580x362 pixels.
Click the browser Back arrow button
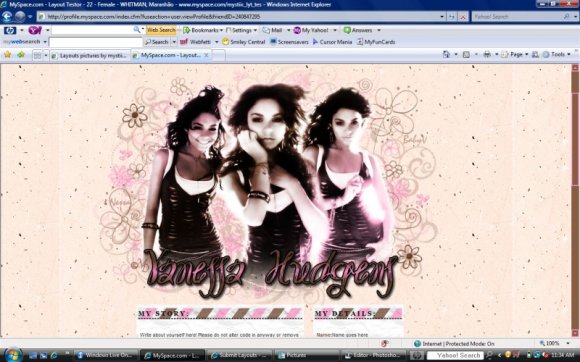click(x=7, y=17)
